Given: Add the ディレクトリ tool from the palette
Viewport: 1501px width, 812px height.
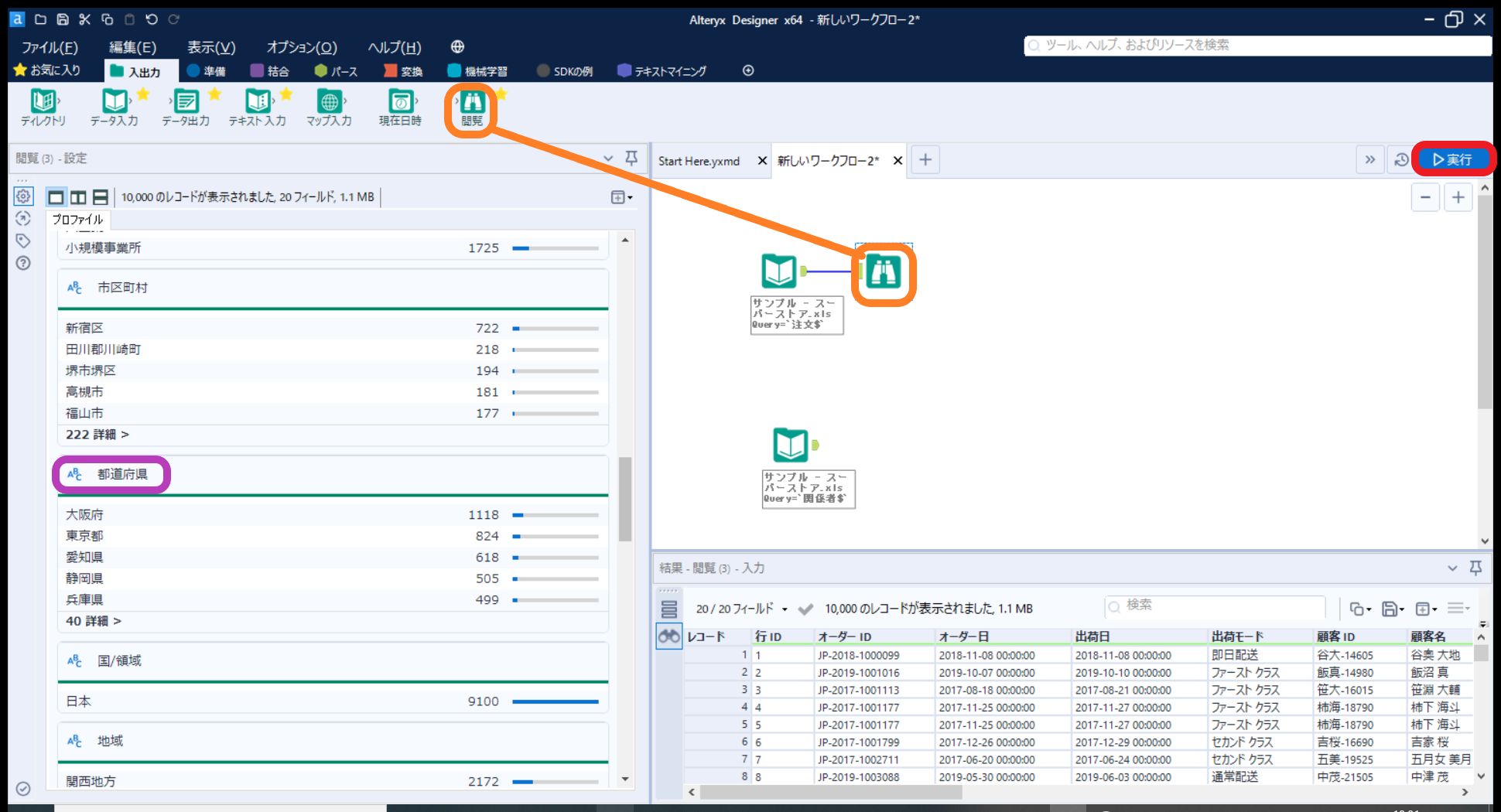Looking at the screenshot, I should pyautogui.click(x=43, y=107).
